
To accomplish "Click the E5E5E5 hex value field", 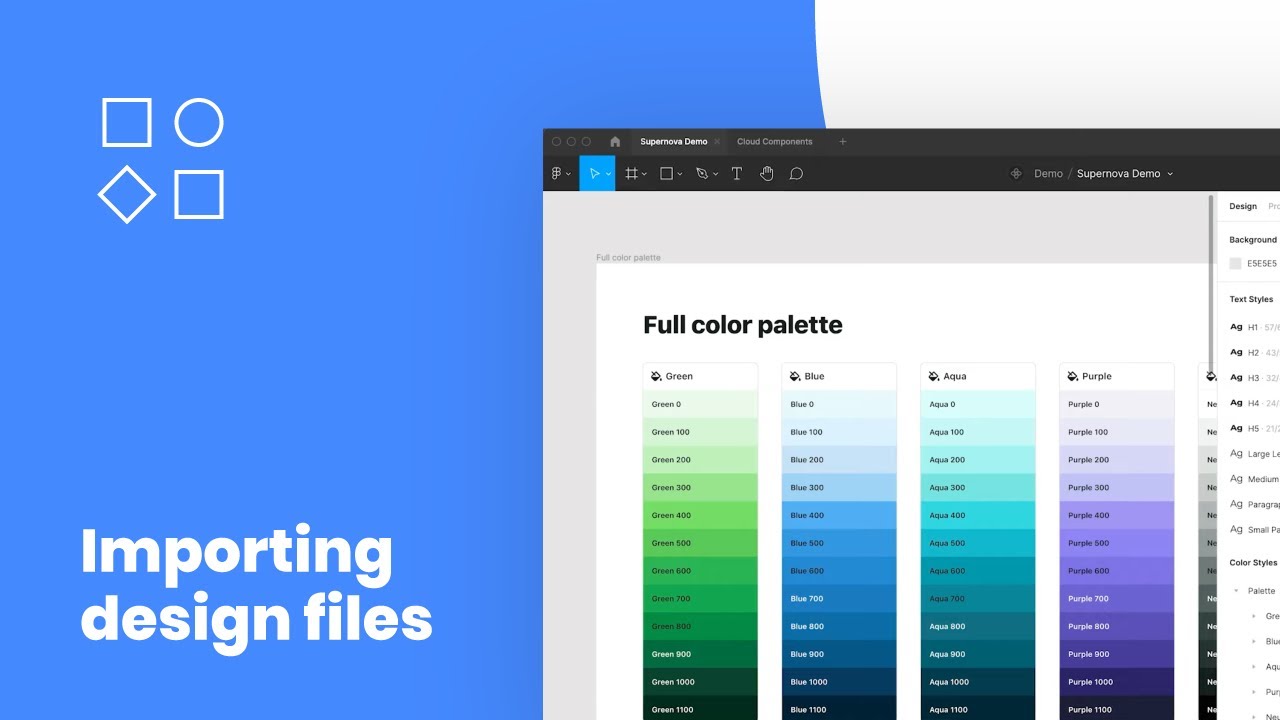I will click(x=1262, y=264).
